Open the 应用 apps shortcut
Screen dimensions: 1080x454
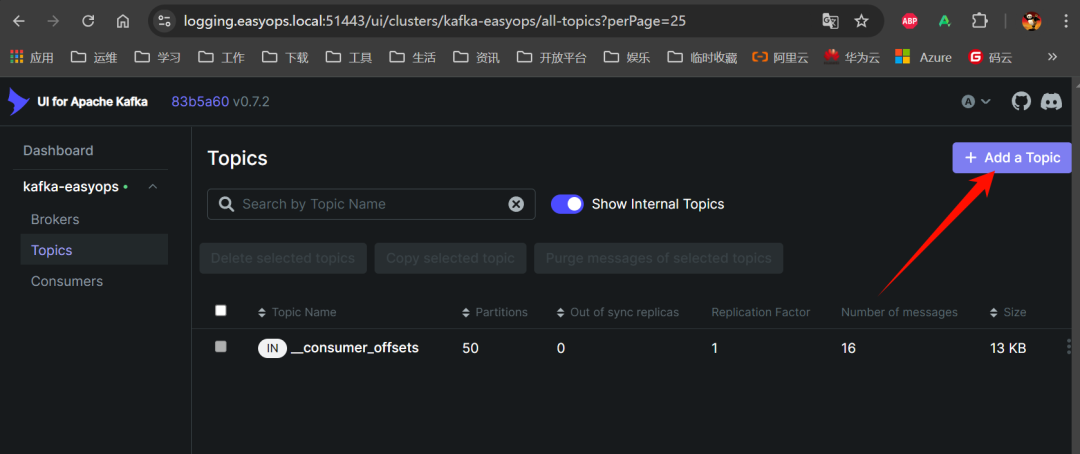[32, 57]
